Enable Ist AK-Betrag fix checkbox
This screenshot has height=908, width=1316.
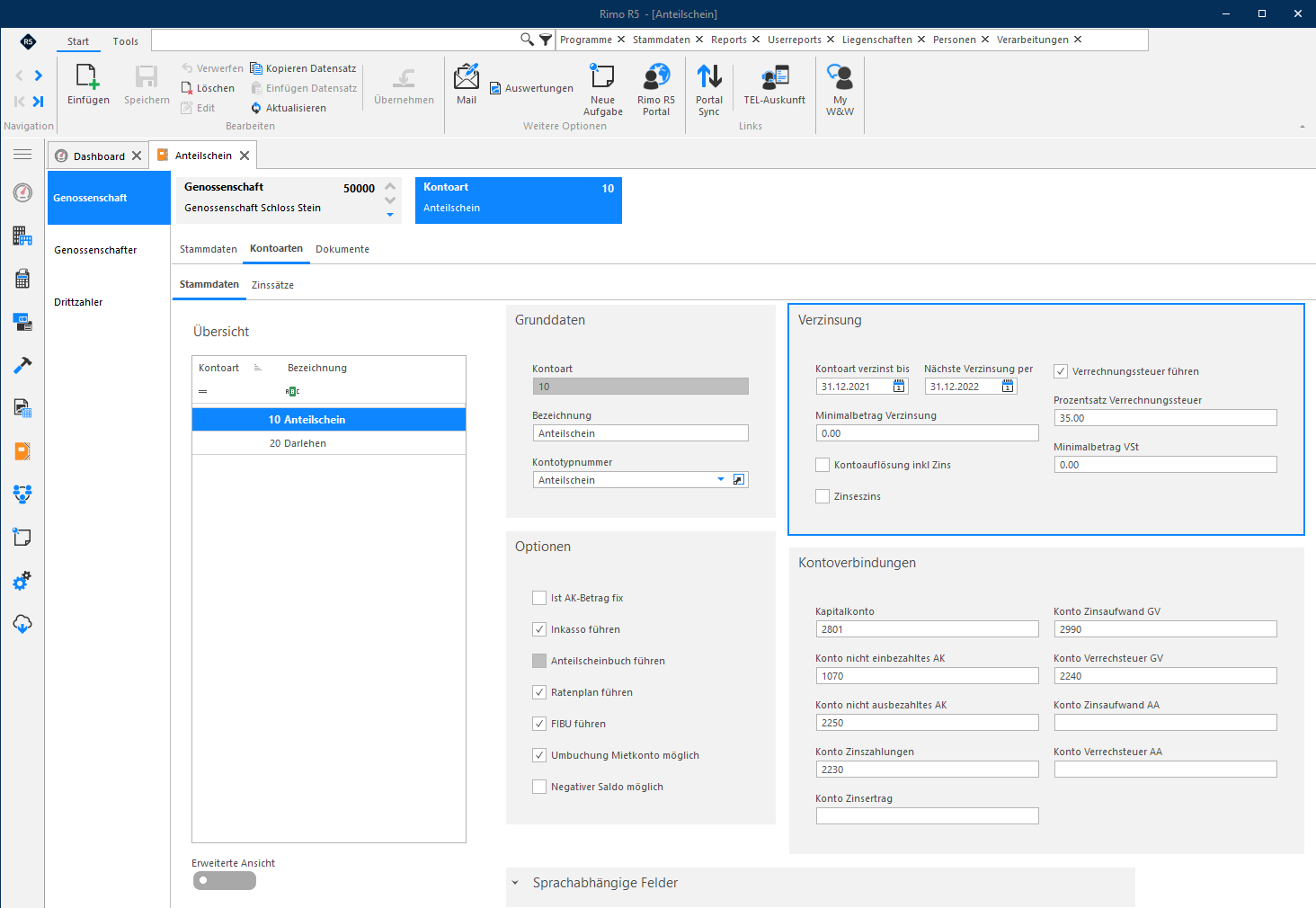pyautogui.click(x=539, y=598)
